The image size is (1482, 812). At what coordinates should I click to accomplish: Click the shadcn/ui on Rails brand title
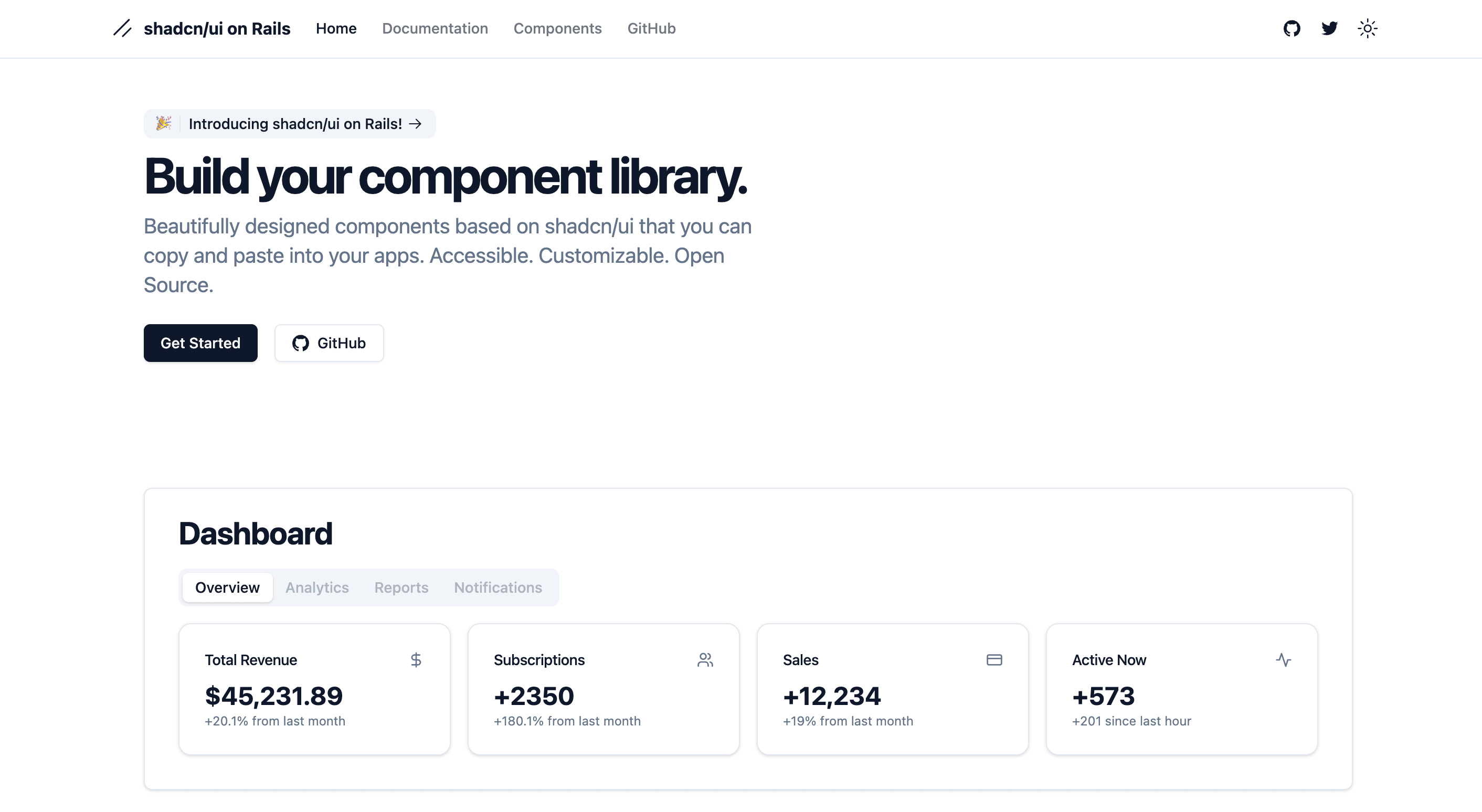[x=217, y=28]
